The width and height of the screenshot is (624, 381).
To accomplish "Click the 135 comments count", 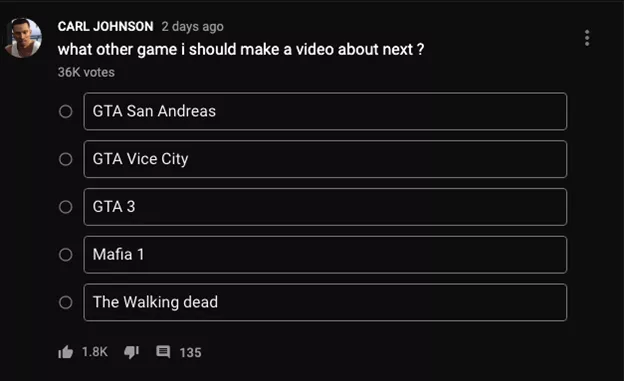I will (190, 352).
